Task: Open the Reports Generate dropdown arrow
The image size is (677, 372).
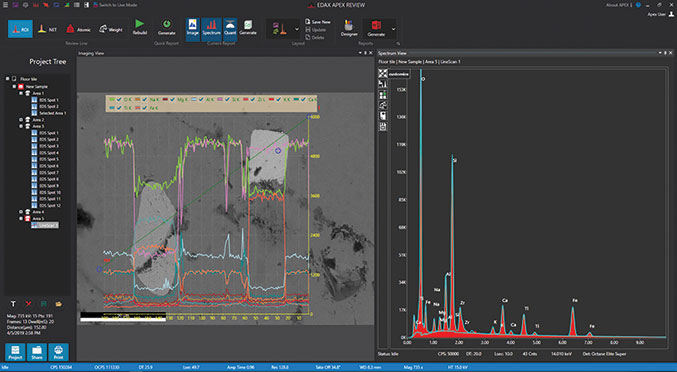Action: (393, 29)
